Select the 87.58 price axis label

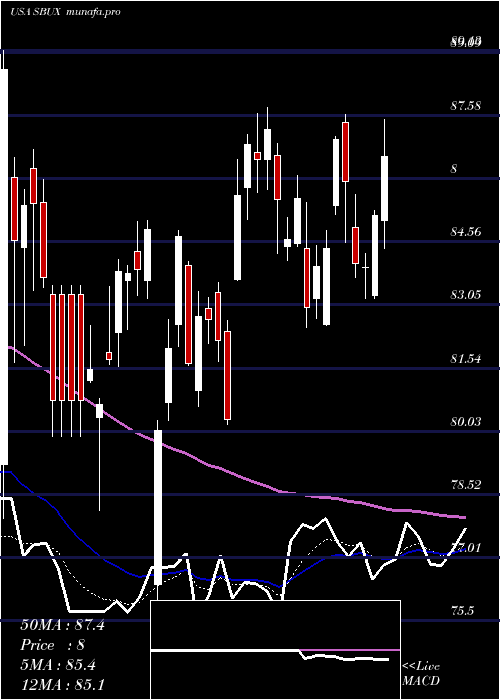[466, 106]
